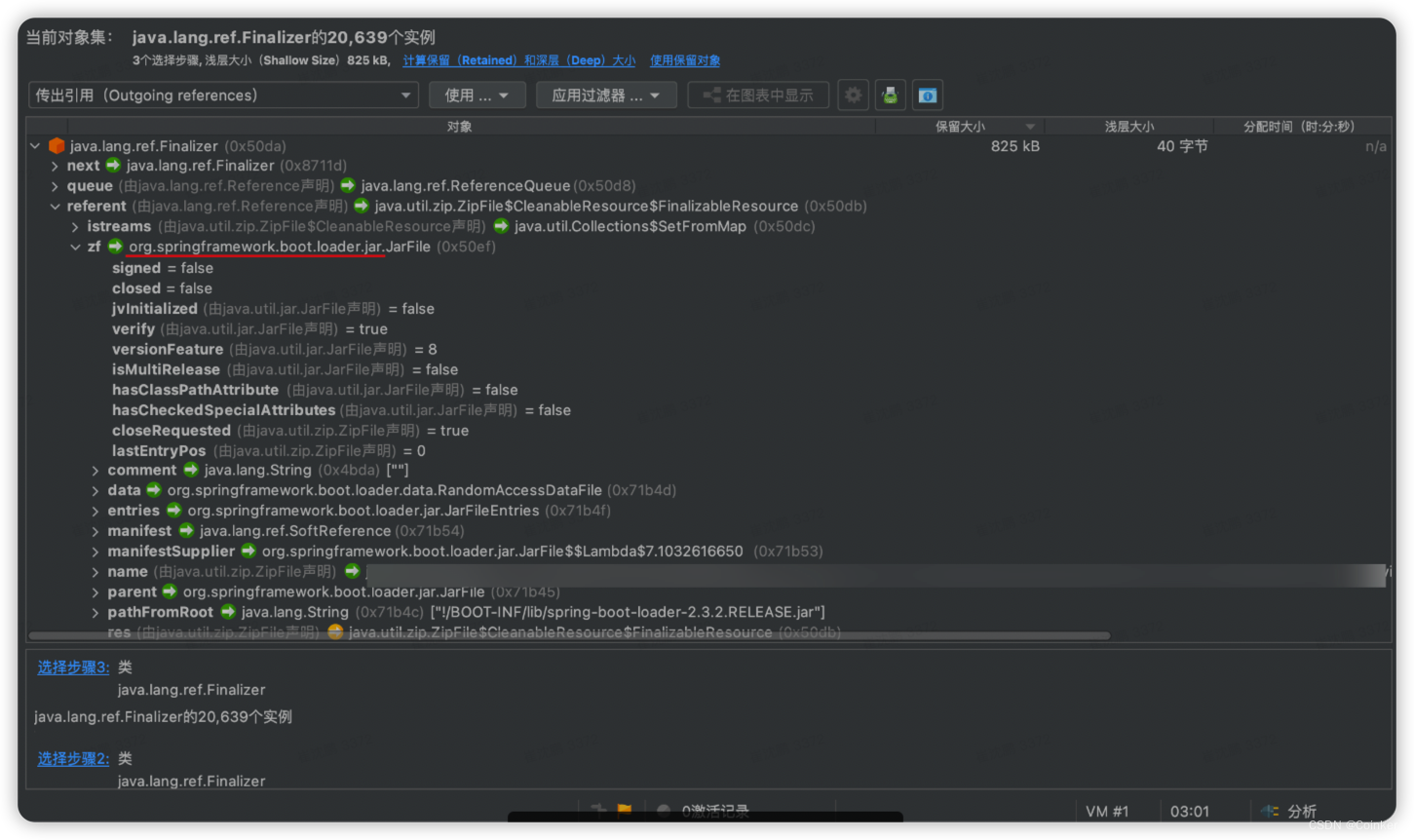Image resolution: width=1414 pixels, height=840 pixels.
Task: Click the 03:01 time in status bar
Action: point(1190,811)
